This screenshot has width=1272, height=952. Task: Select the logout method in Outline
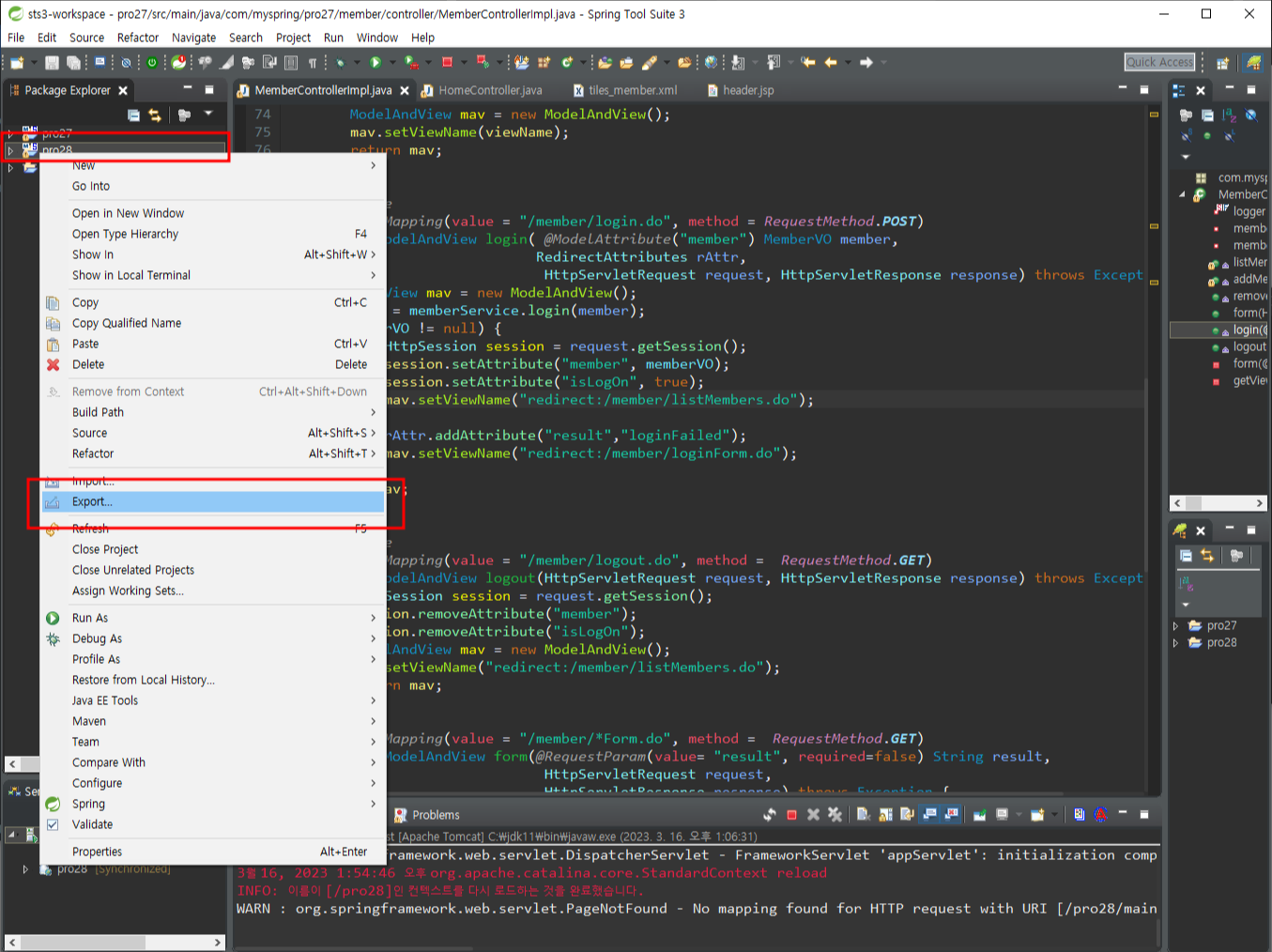pos(1249,346)
